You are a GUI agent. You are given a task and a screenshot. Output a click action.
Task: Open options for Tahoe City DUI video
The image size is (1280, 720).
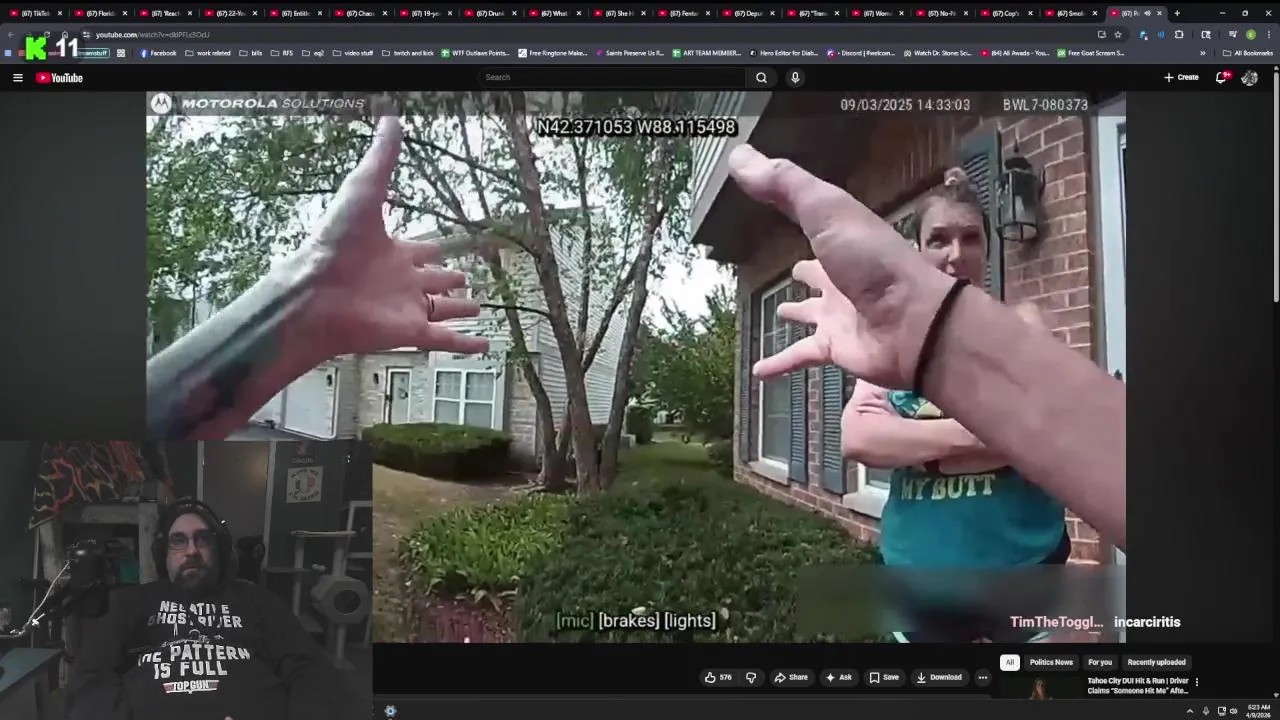[x=1196, y=682]
